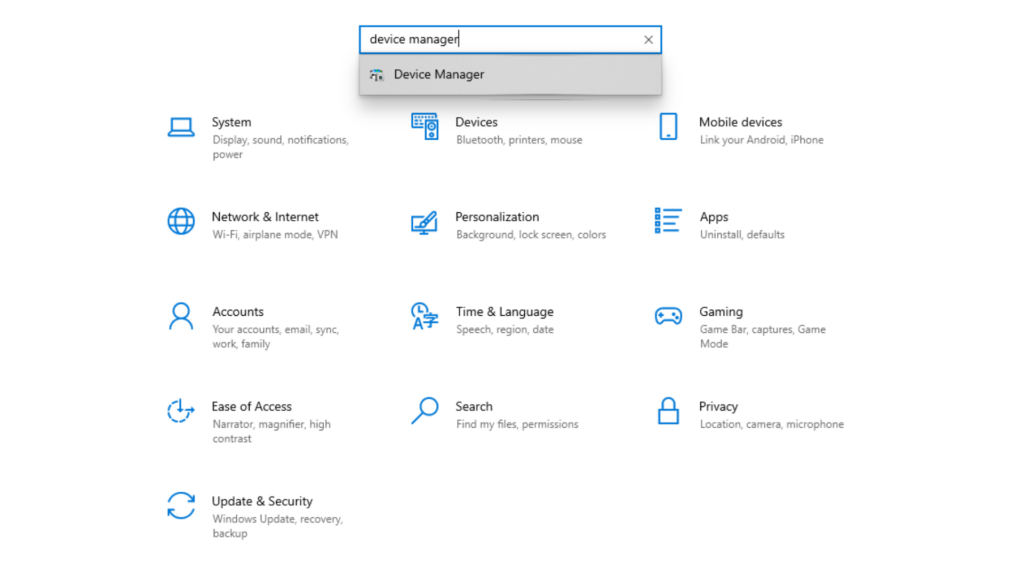Go to the Network & Internet heading
The height and width of the screenshot is (576, 1024).
tap(265, 217)
